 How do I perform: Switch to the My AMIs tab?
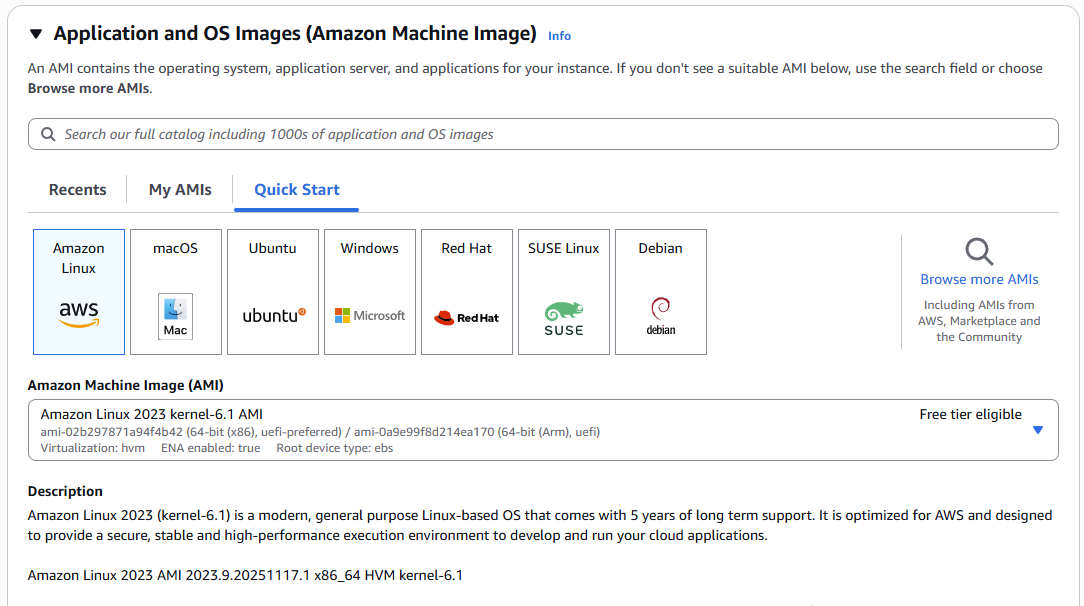[x=180, y=189]
